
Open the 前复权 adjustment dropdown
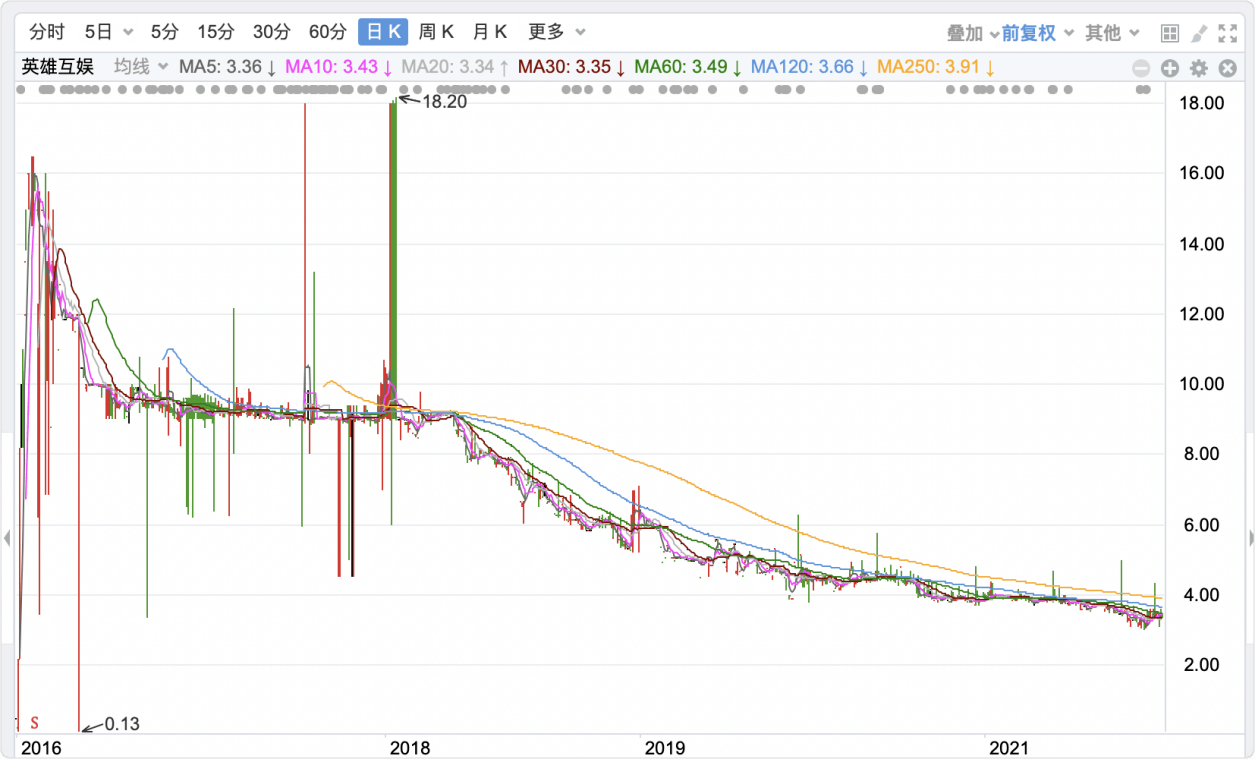(x=1038, y=33)
